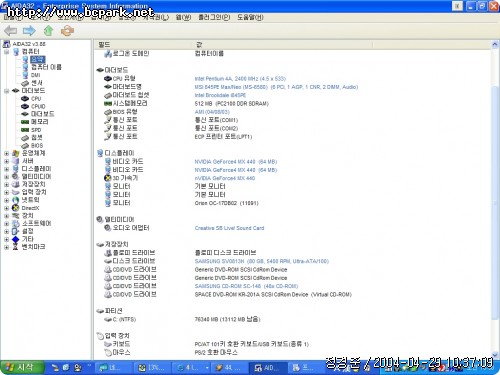Image resolution: width=500 pixels, height=375 pixels.
Task: Expand the 멀티미디어 branch in the left tree
Action: (x=6, y=177)
